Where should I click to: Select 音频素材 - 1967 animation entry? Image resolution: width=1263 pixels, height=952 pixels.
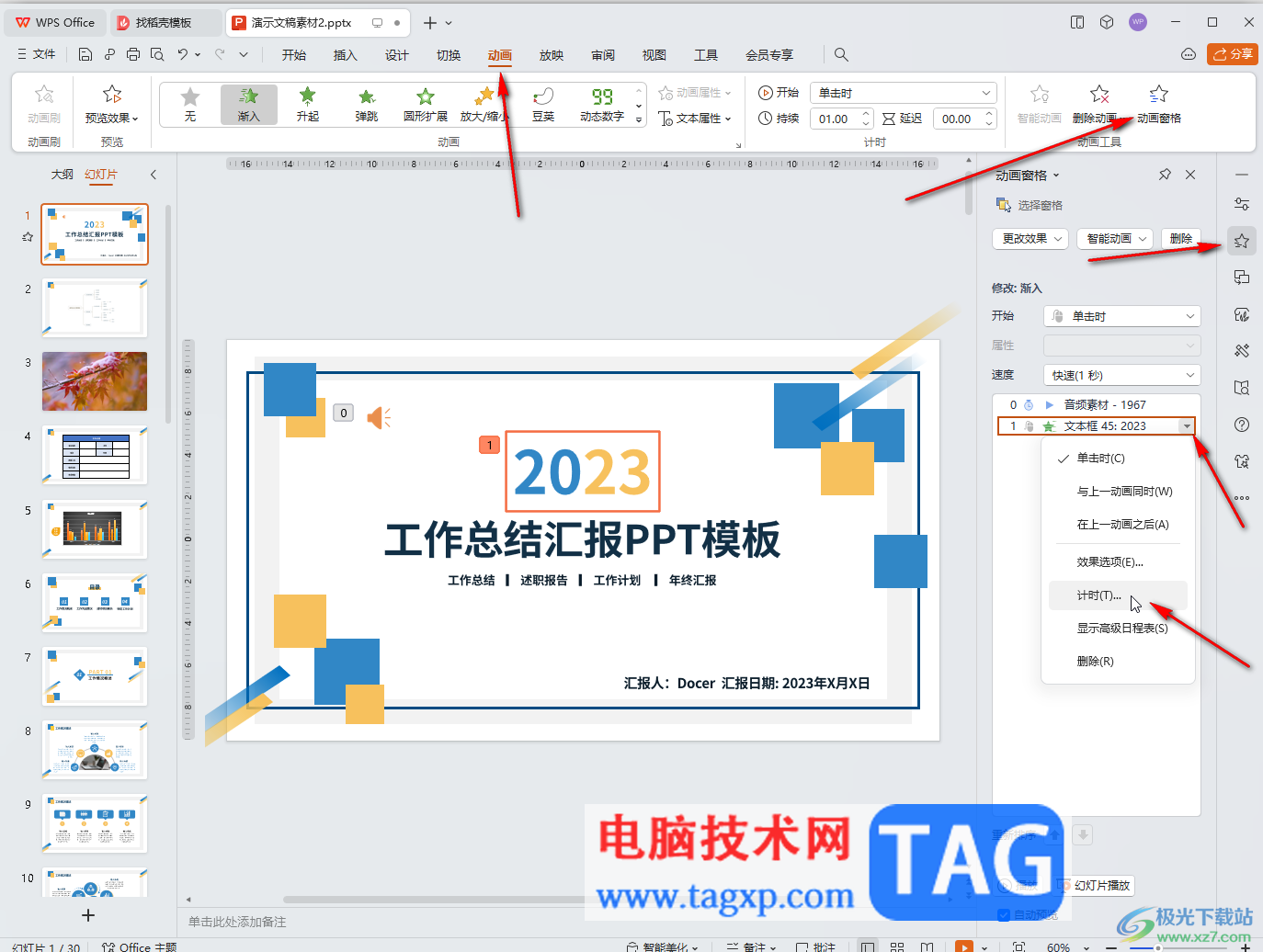[1097, 405]
